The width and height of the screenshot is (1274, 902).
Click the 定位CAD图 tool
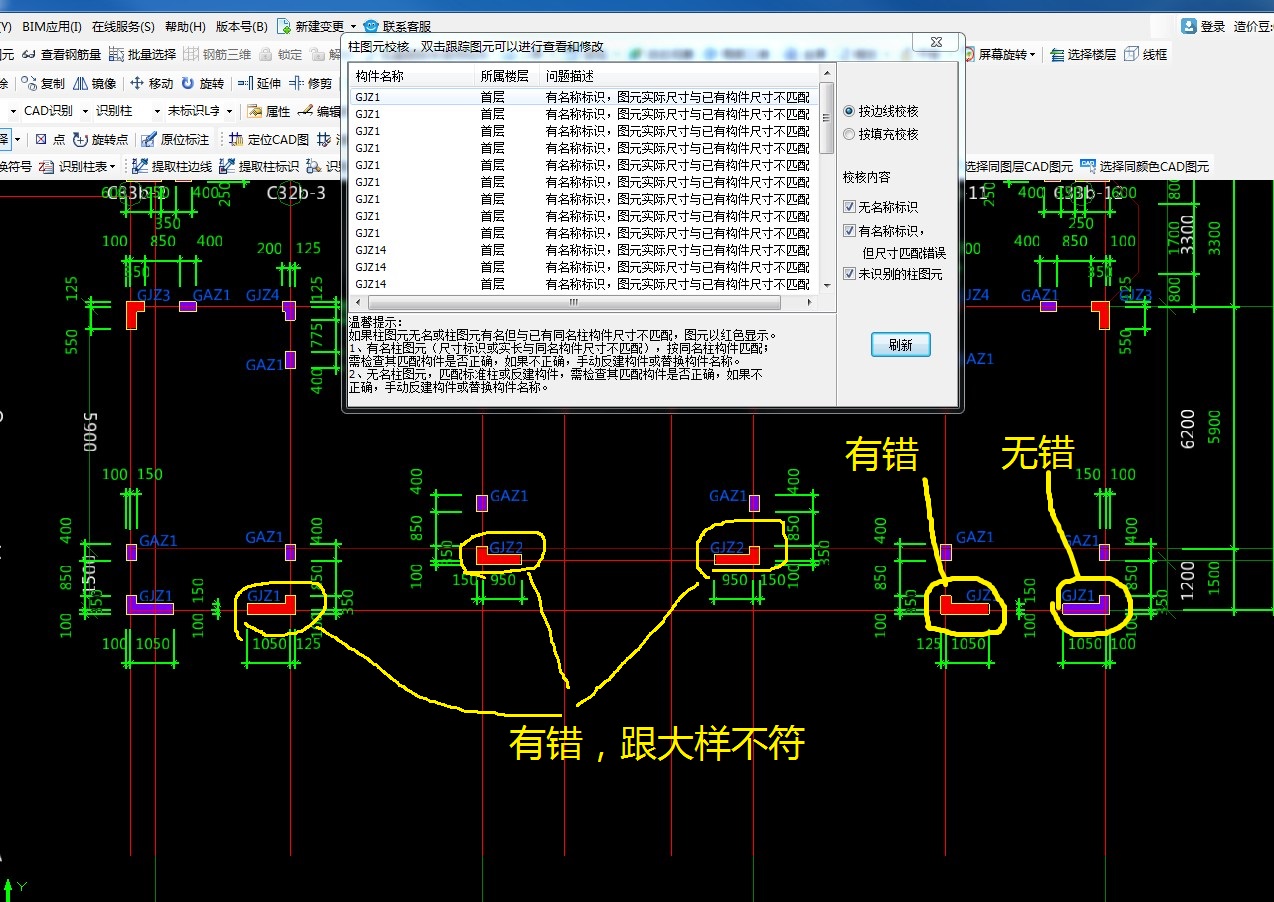tap(269, 139)
